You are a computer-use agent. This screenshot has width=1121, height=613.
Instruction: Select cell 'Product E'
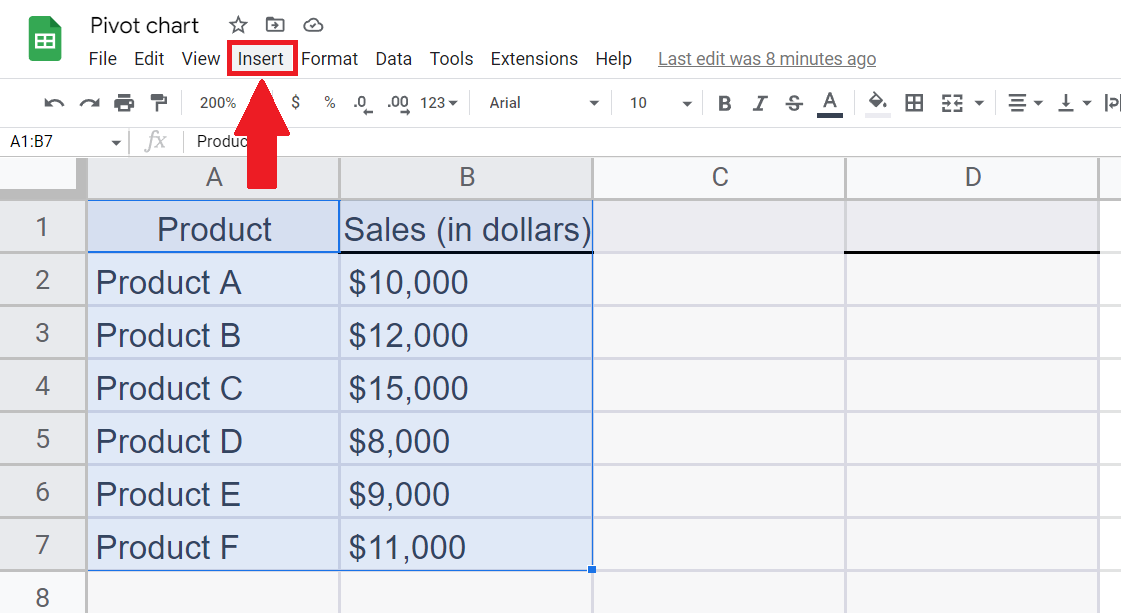pyautogui.click(x=213, y=492)
